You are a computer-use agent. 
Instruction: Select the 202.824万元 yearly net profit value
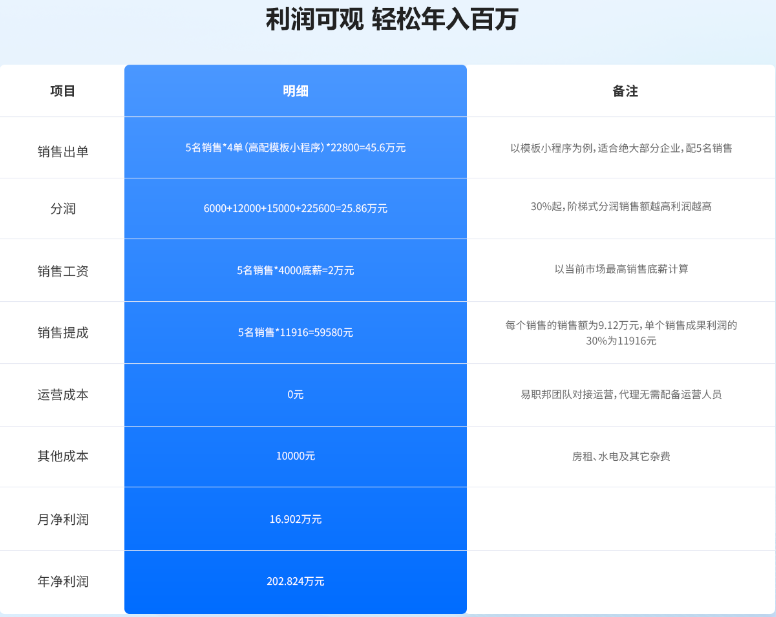(x=295, y=581)
